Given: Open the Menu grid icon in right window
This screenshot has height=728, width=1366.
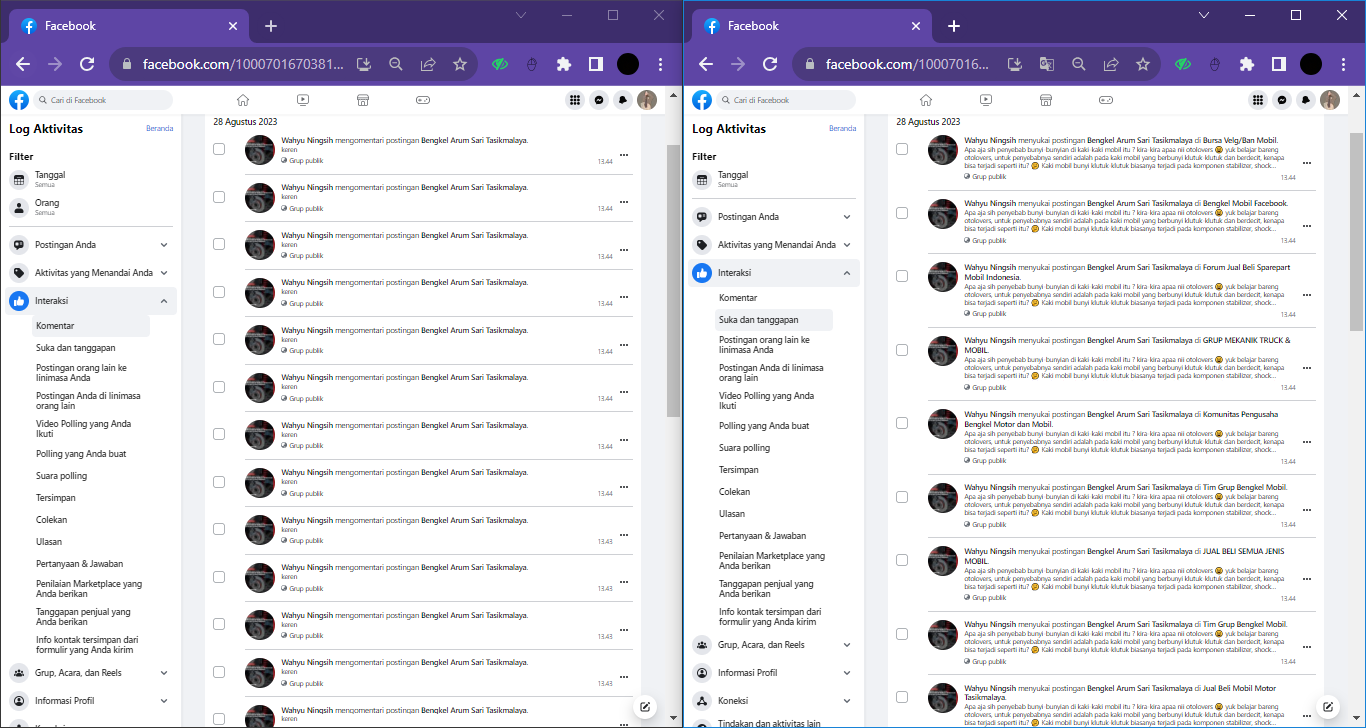Looking at the screenshot, I should click(x=1258, y=100).
